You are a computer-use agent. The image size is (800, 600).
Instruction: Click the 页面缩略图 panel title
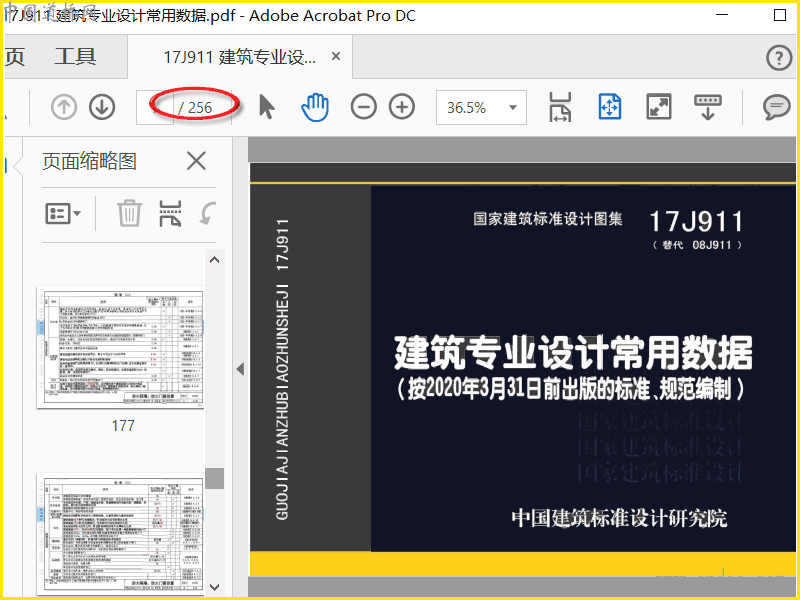coord(89,161)
